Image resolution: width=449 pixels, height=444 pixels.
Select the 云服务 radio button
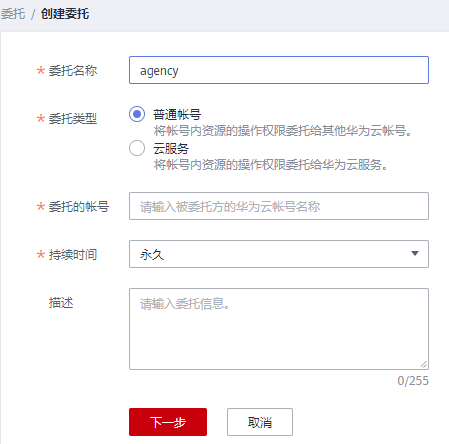[x=137, y=148]
